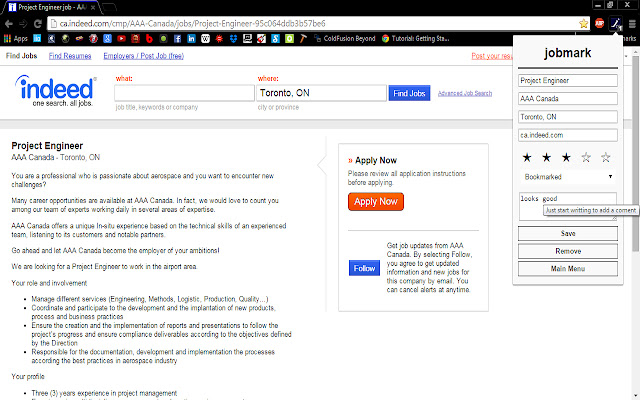640x400 pixels.
Task: Set jobmark rating to two stars
Action: (x=547, y=157)
